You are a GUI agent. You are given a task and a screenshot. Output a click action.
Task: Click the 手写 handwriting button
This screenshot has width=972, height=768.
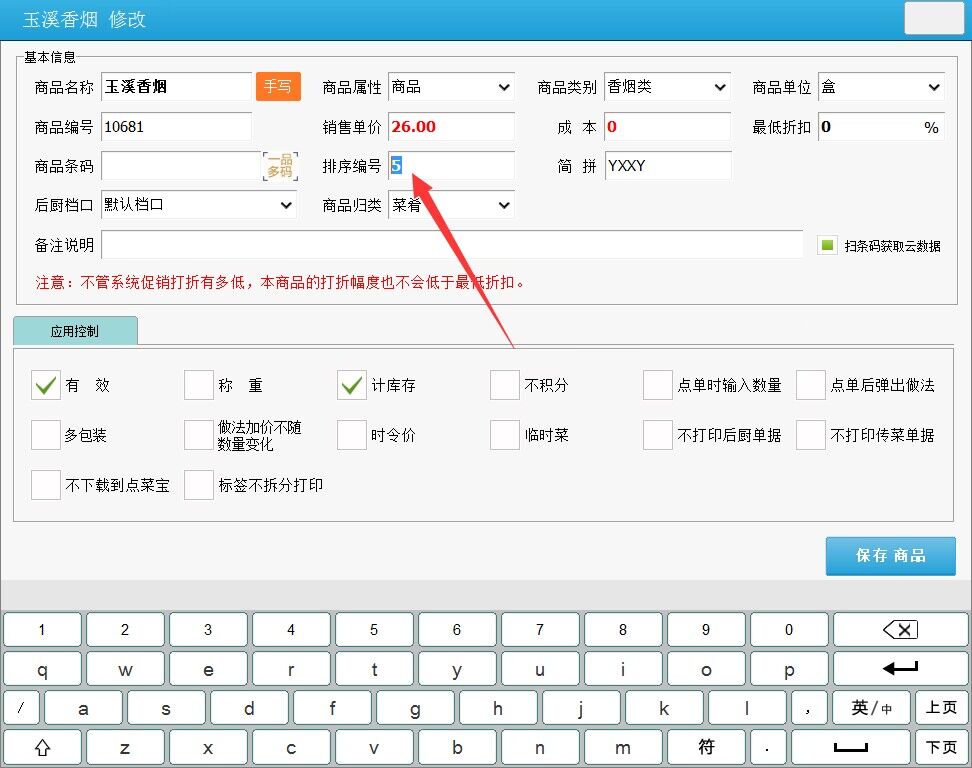pos(278,87)
